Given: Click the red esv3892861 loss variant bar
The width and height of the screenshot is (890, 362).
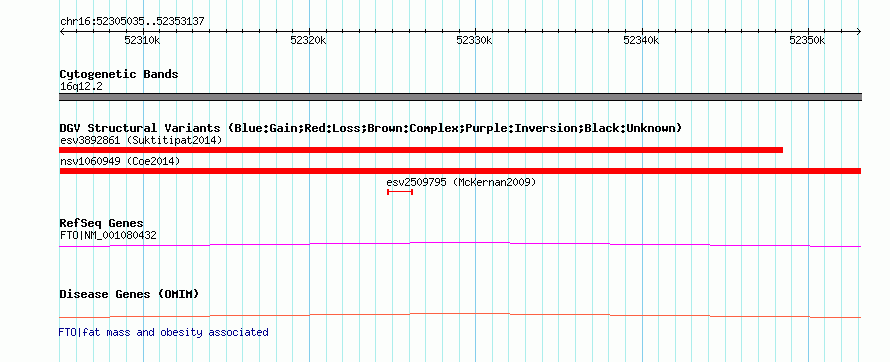Looking at the screenshot, I should click(421, 150).
